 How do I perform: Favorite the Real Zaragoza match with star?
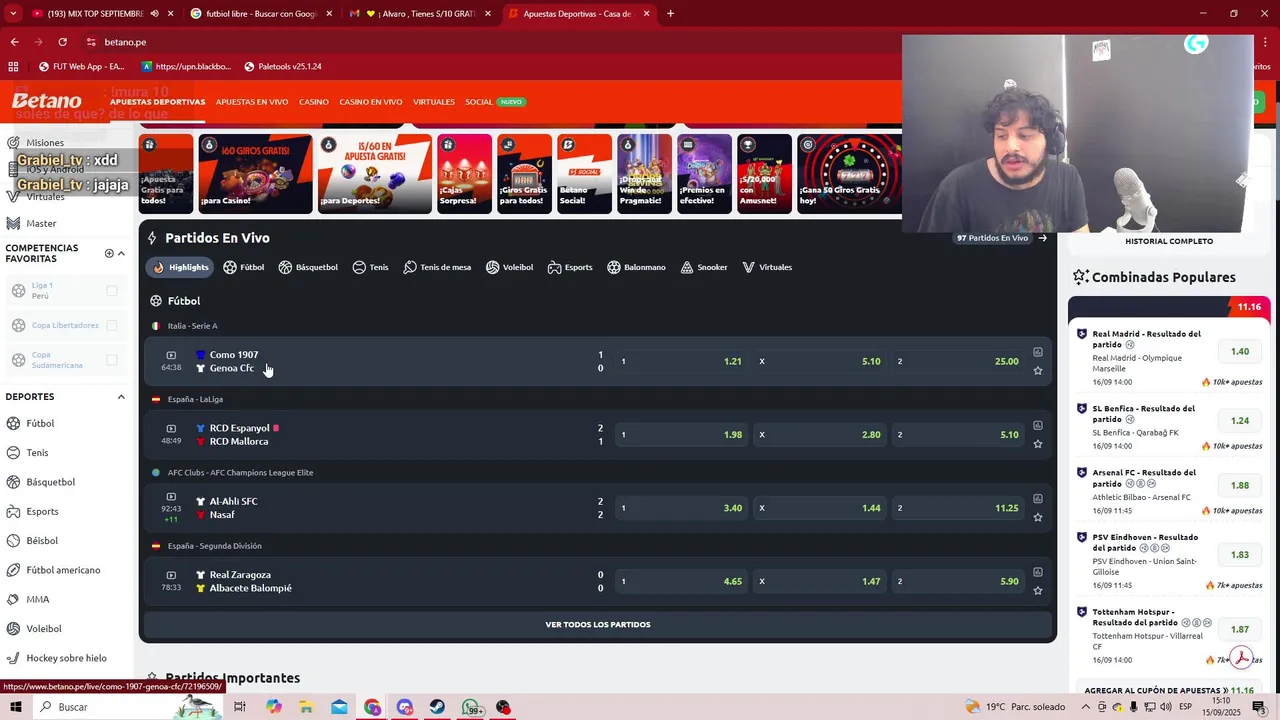tap(1038, 591)
